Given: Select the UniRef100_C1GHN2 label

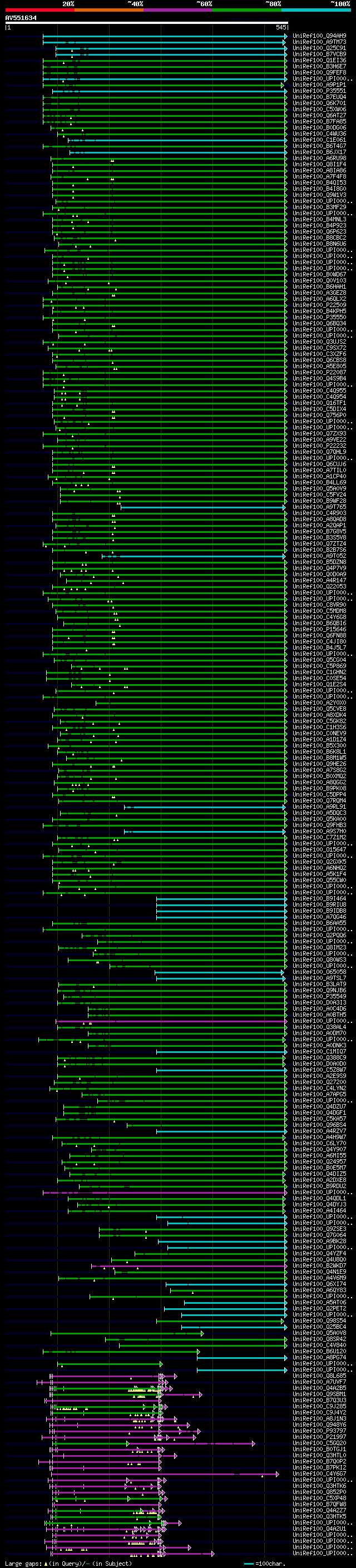Looking at the screenshot, I should coord(319,672).
